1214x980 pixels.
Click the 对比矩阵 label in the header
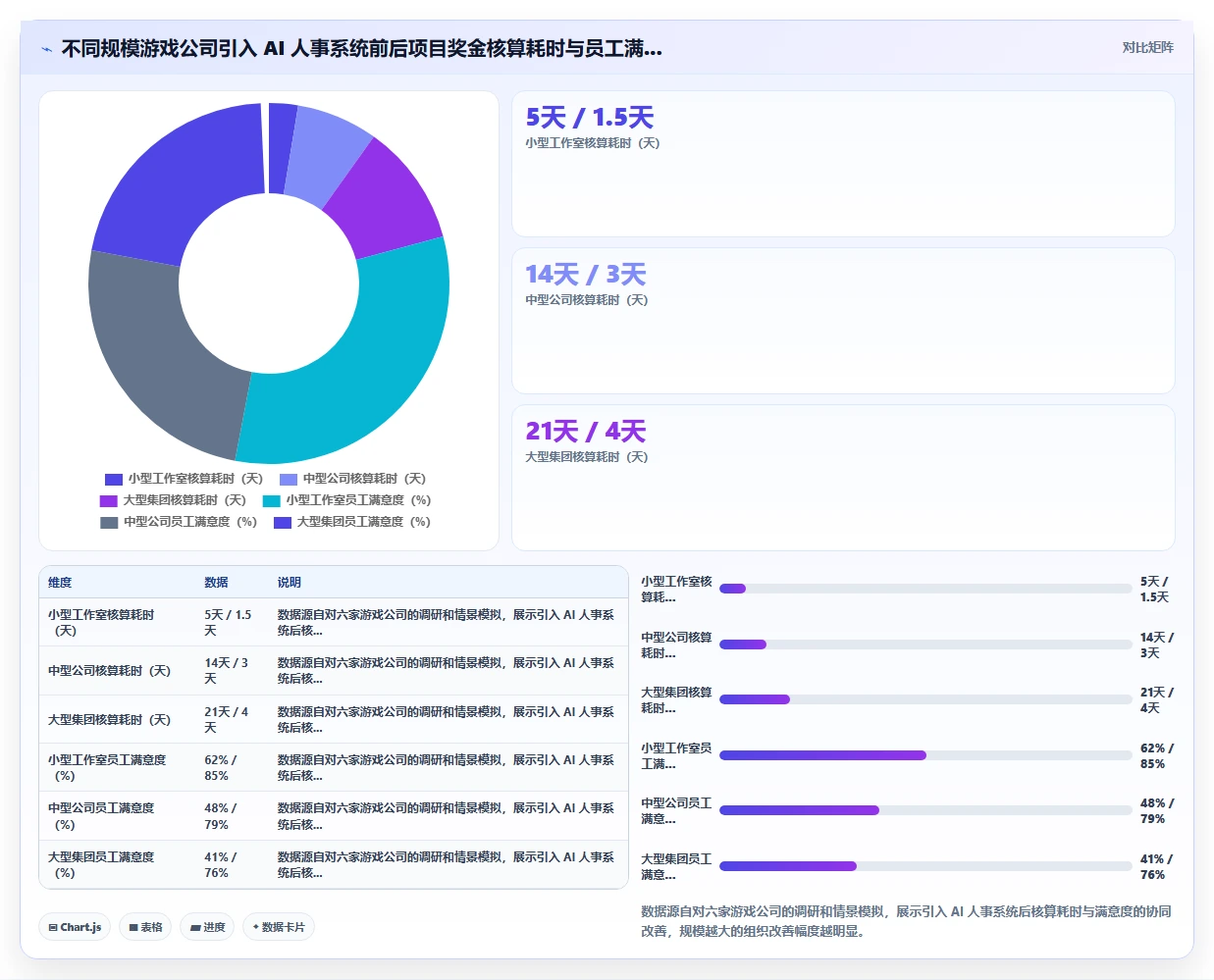click(1147, 47)
